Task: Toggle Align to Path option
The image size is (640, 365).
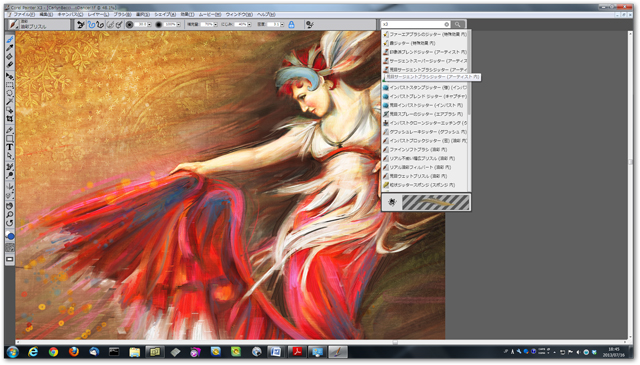Action: 110,24
